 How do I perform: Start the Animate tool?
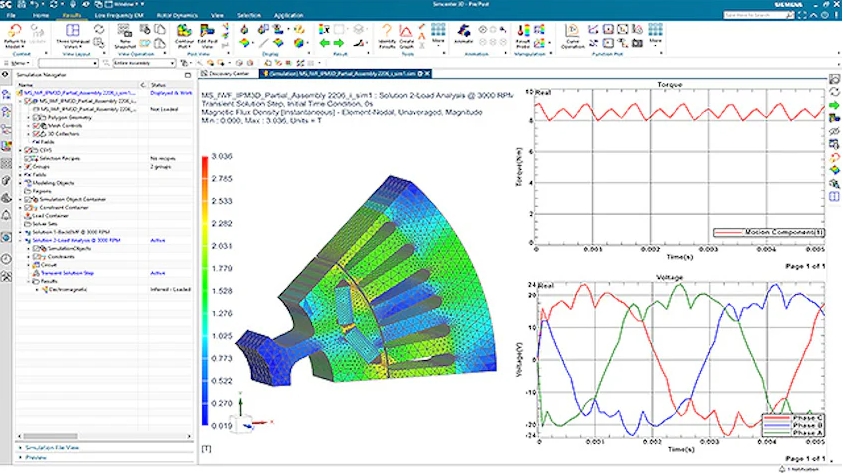point(464,32)
